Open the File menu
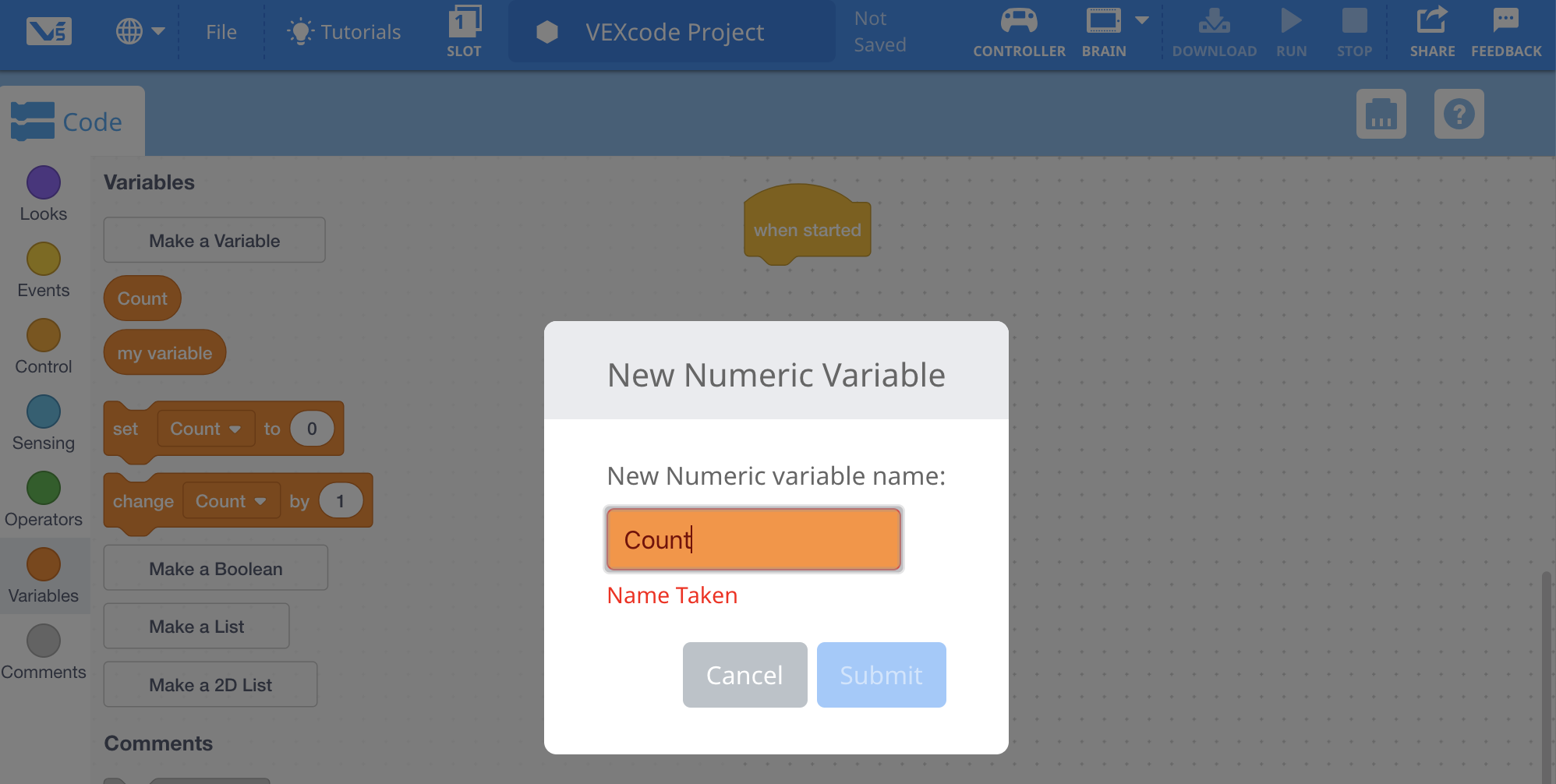Image resolution: width=1556 pixels, height=784 pixels. tap(221, 31)
